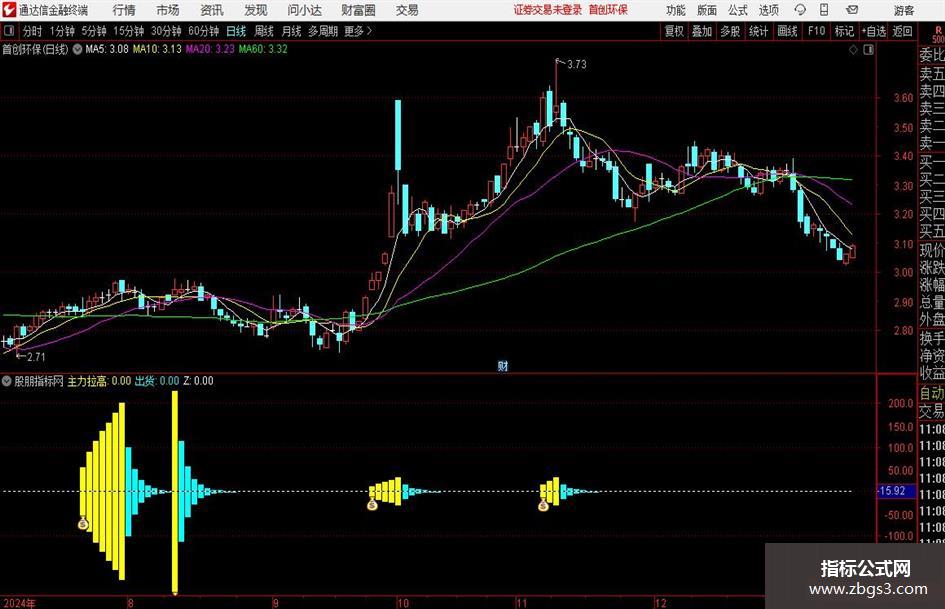This screenshot has height=609, width=945.
Task: Open the 发现 menu
Action: [x=256, y=10]
